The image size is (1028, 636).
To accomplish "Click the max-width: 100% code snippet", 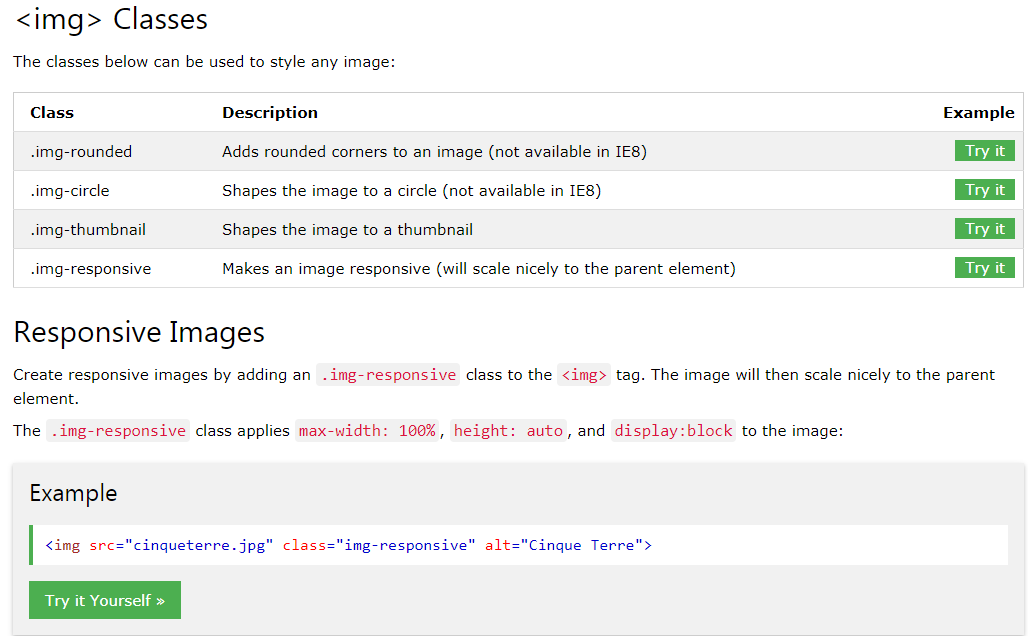I will (x=369, y=430).
